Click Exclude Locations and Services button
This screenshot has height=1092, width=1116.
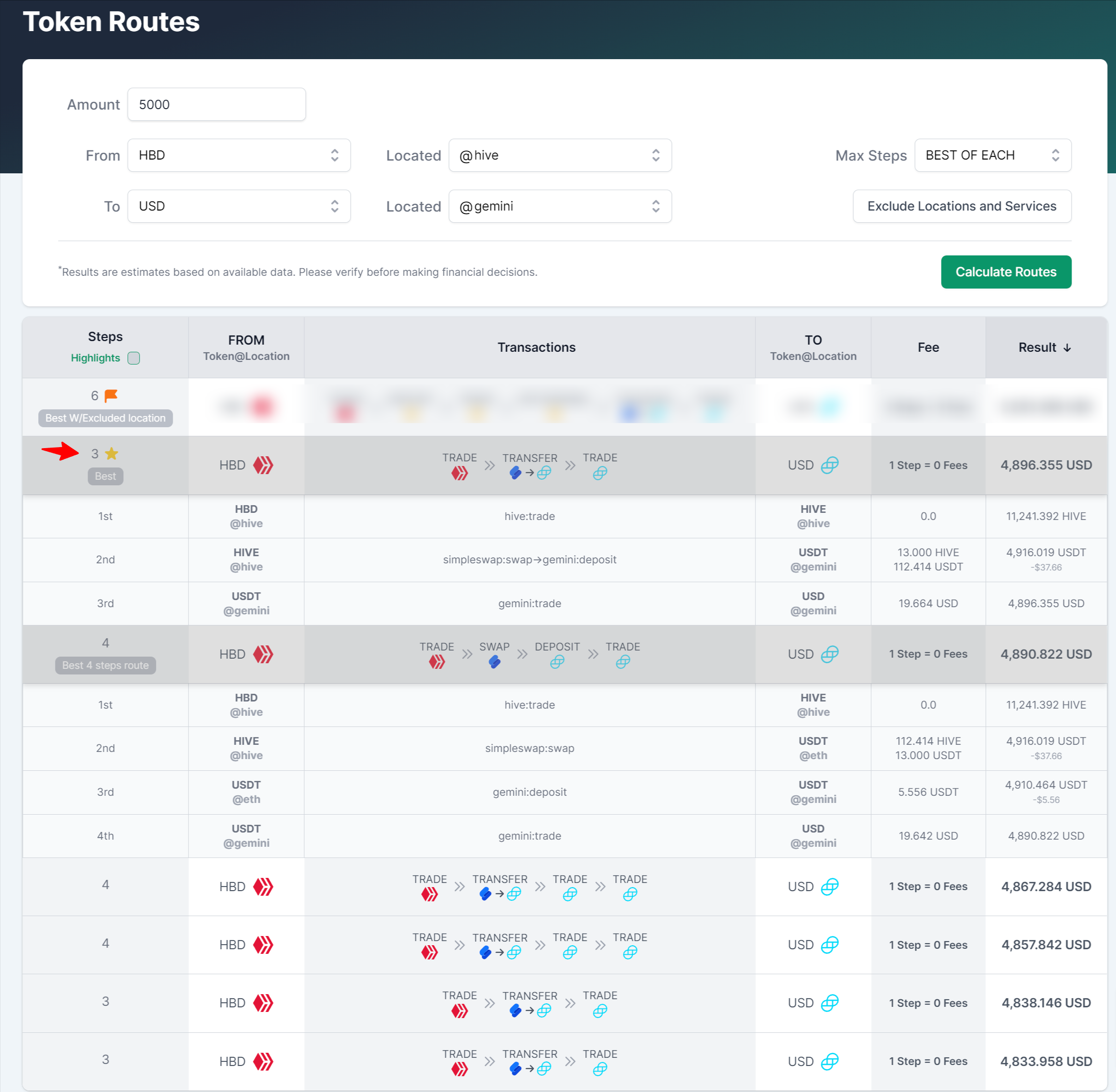click(962, 206)
